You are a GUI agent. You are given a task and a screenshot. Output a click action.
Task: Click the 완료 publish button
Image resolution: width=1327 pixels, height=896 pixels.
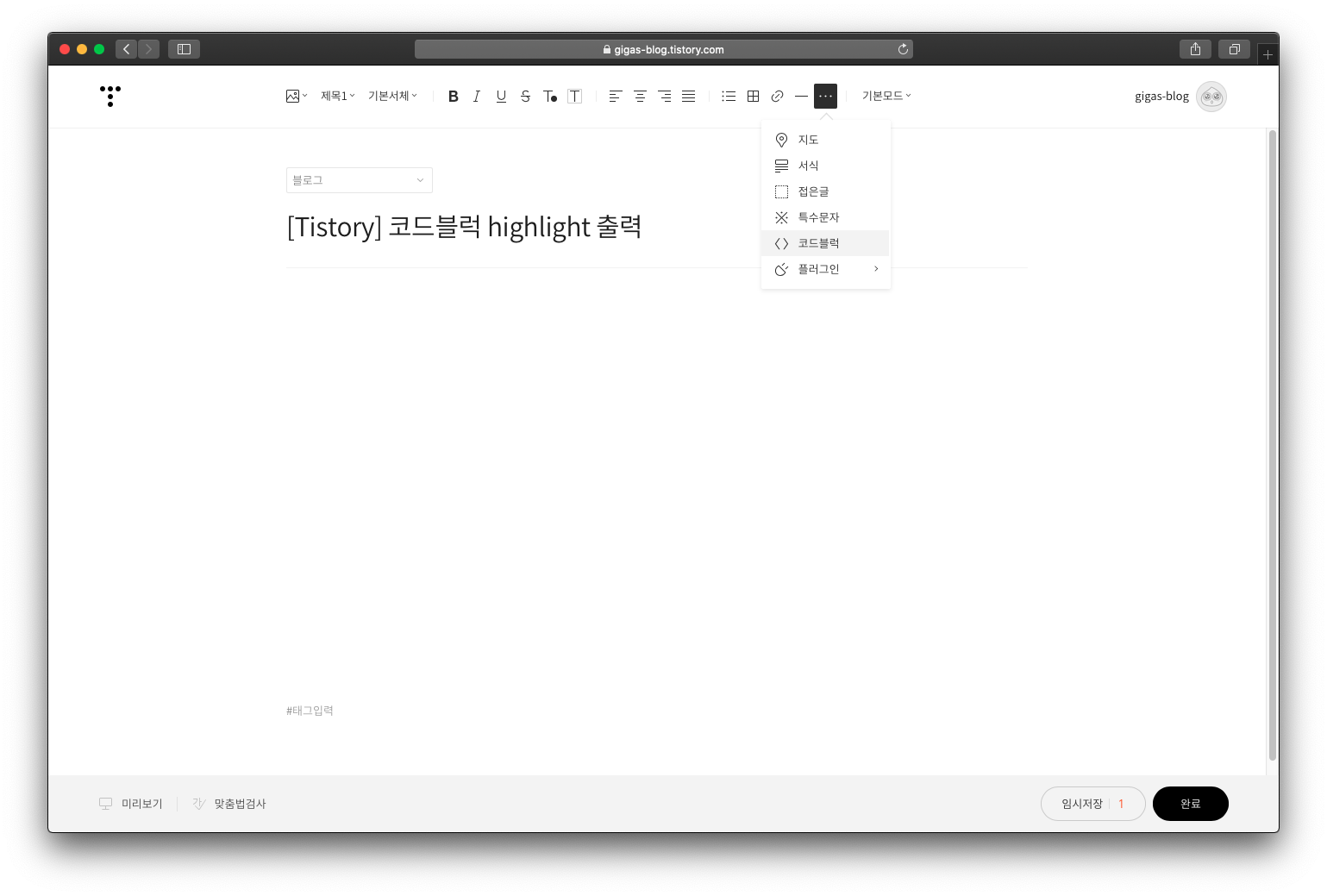(1190, 804)
